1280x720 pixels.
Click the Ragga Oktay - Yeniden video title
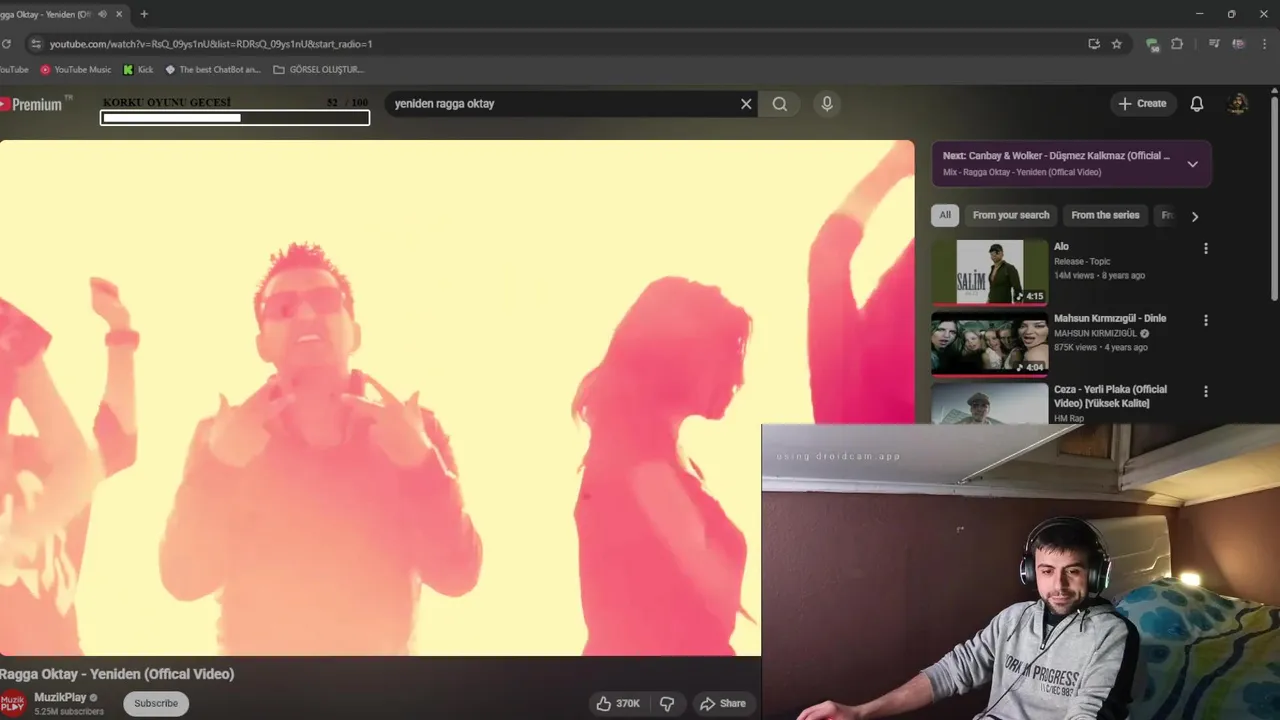coord(117,674)
